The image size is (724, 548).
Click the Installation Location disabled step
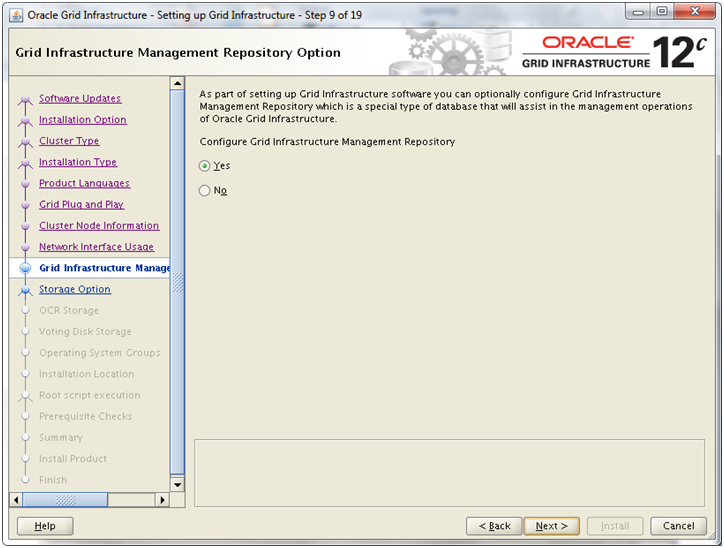87,374
